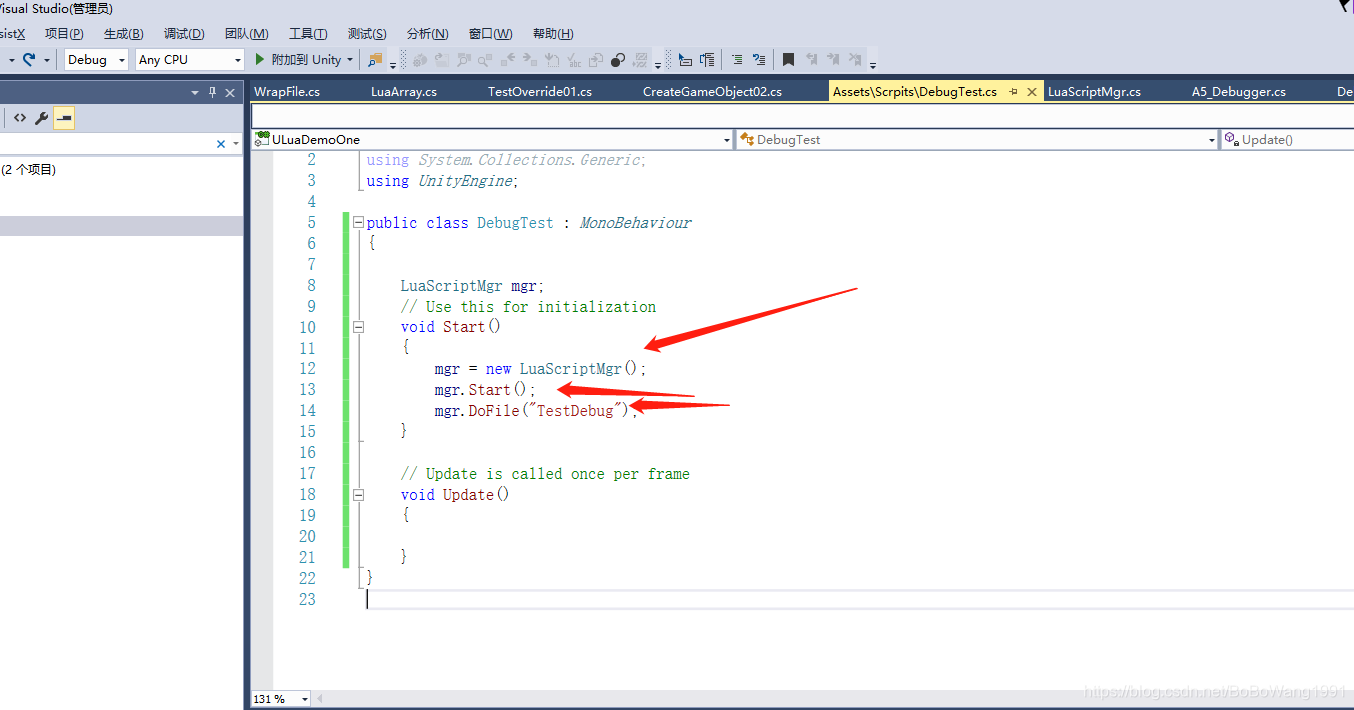Clear the side panel search box
Viewport: 1354px width, 710px height.
click(x=221, y=144)
